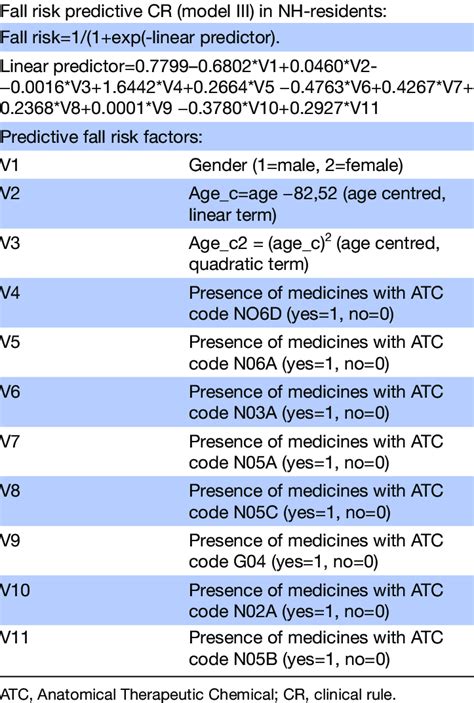
Task: Select the Age_c linear term description
Action: point(317,204)
